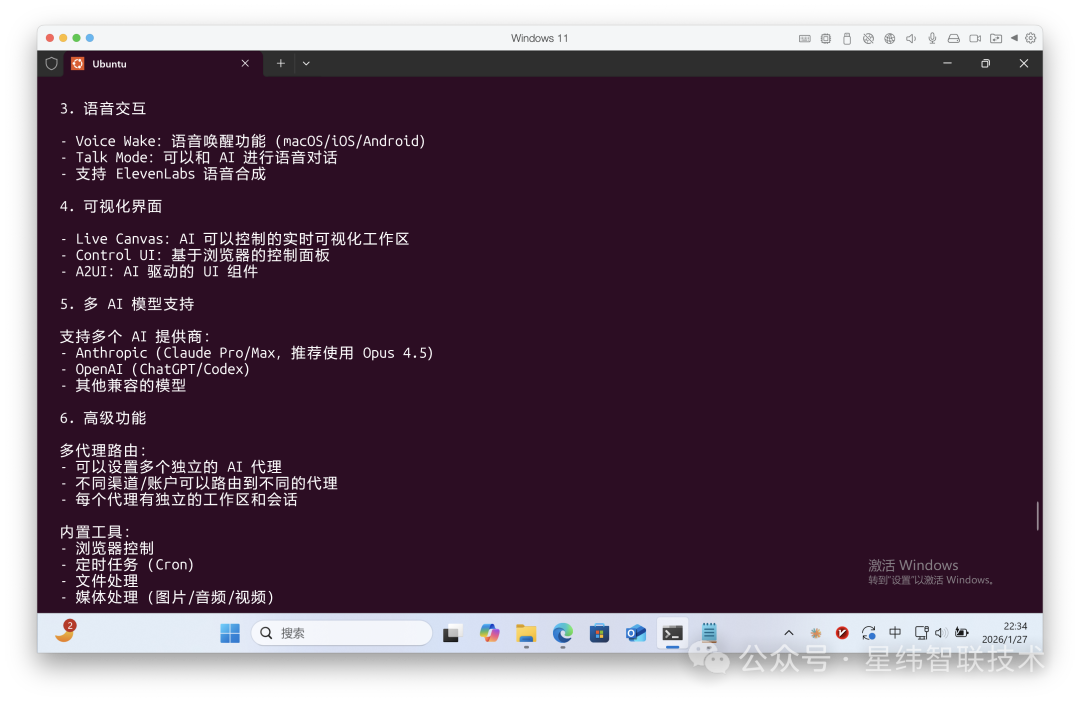Open the keyboard icon in VM toolbar

pyautogui.click(x=805, y=38)
